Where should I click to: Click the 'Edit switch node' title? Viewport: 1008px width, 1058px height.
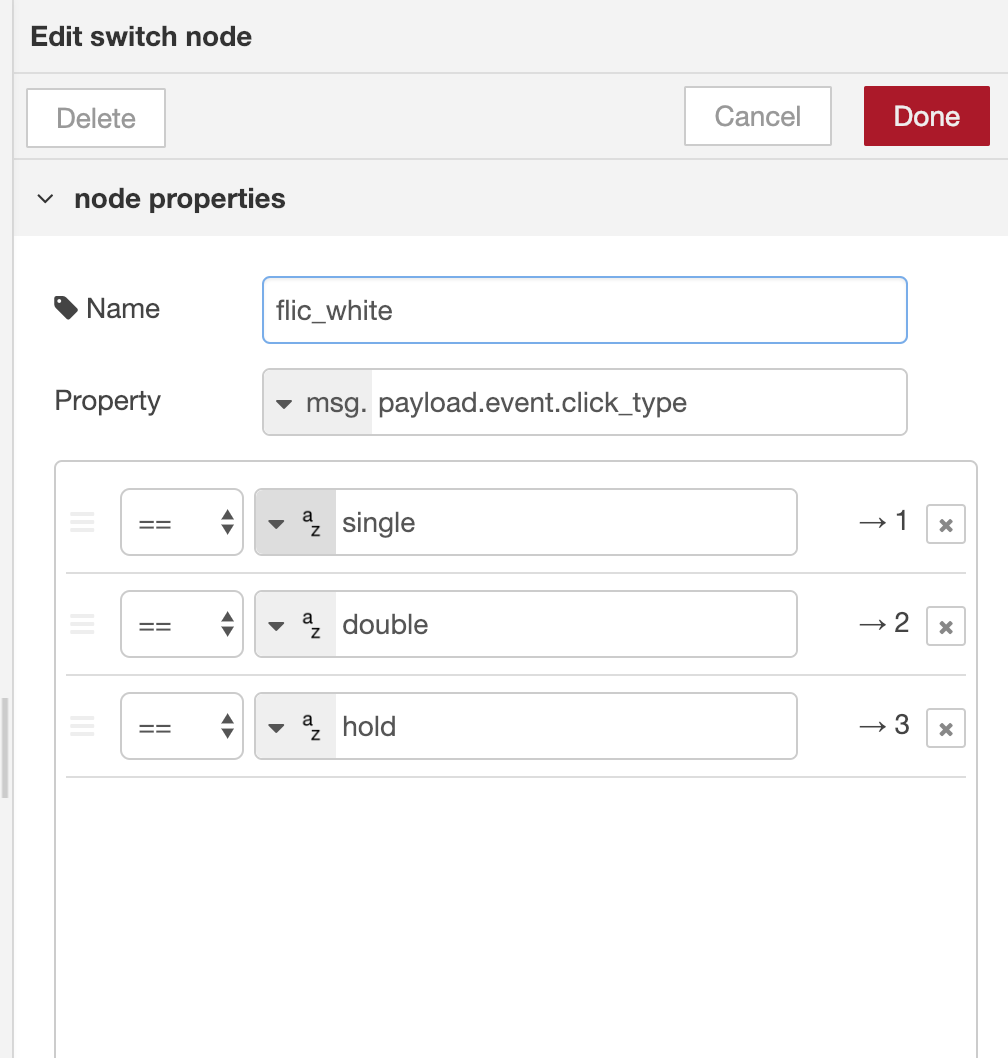(x=141, y=36)
